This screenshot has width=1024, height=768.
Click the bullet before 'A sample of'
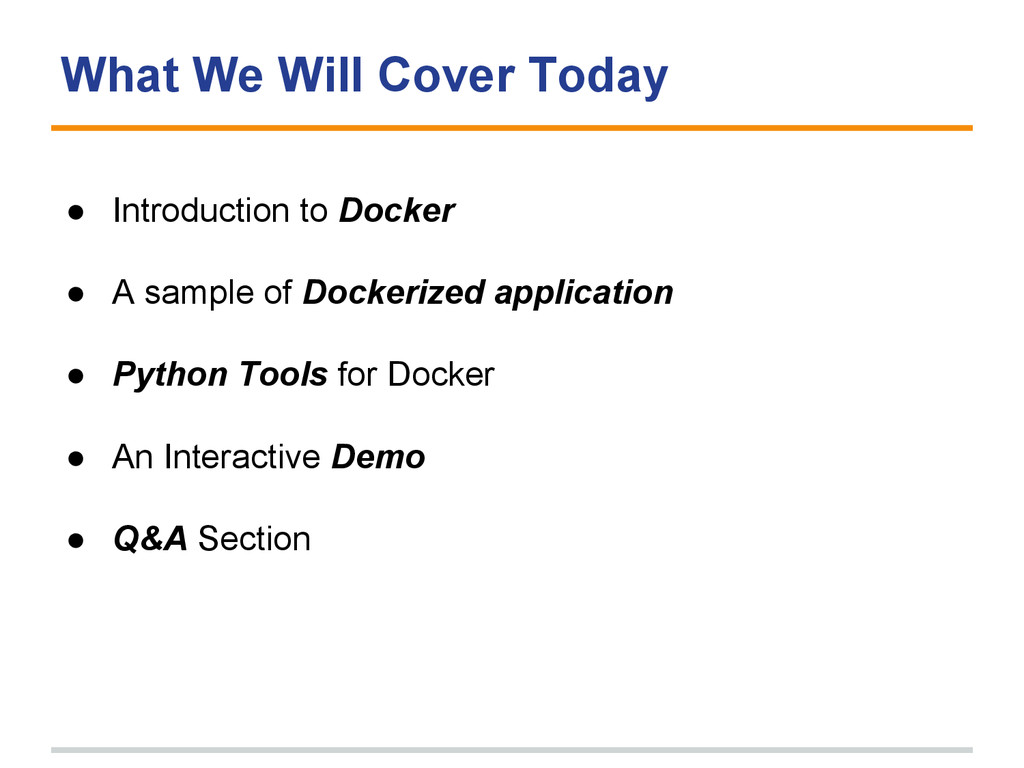76,295
